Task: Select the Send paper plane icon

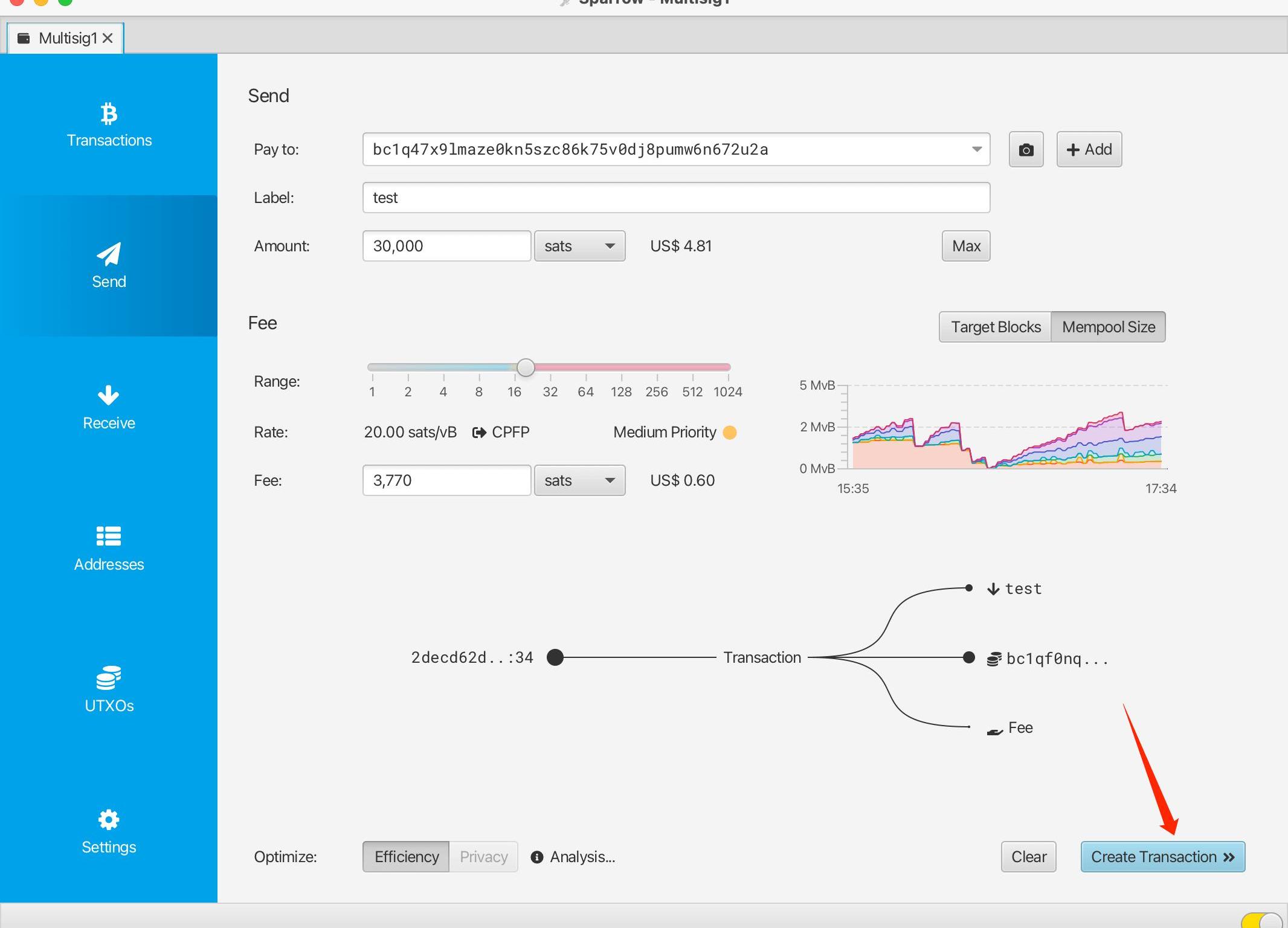Action: coord(109,254)
